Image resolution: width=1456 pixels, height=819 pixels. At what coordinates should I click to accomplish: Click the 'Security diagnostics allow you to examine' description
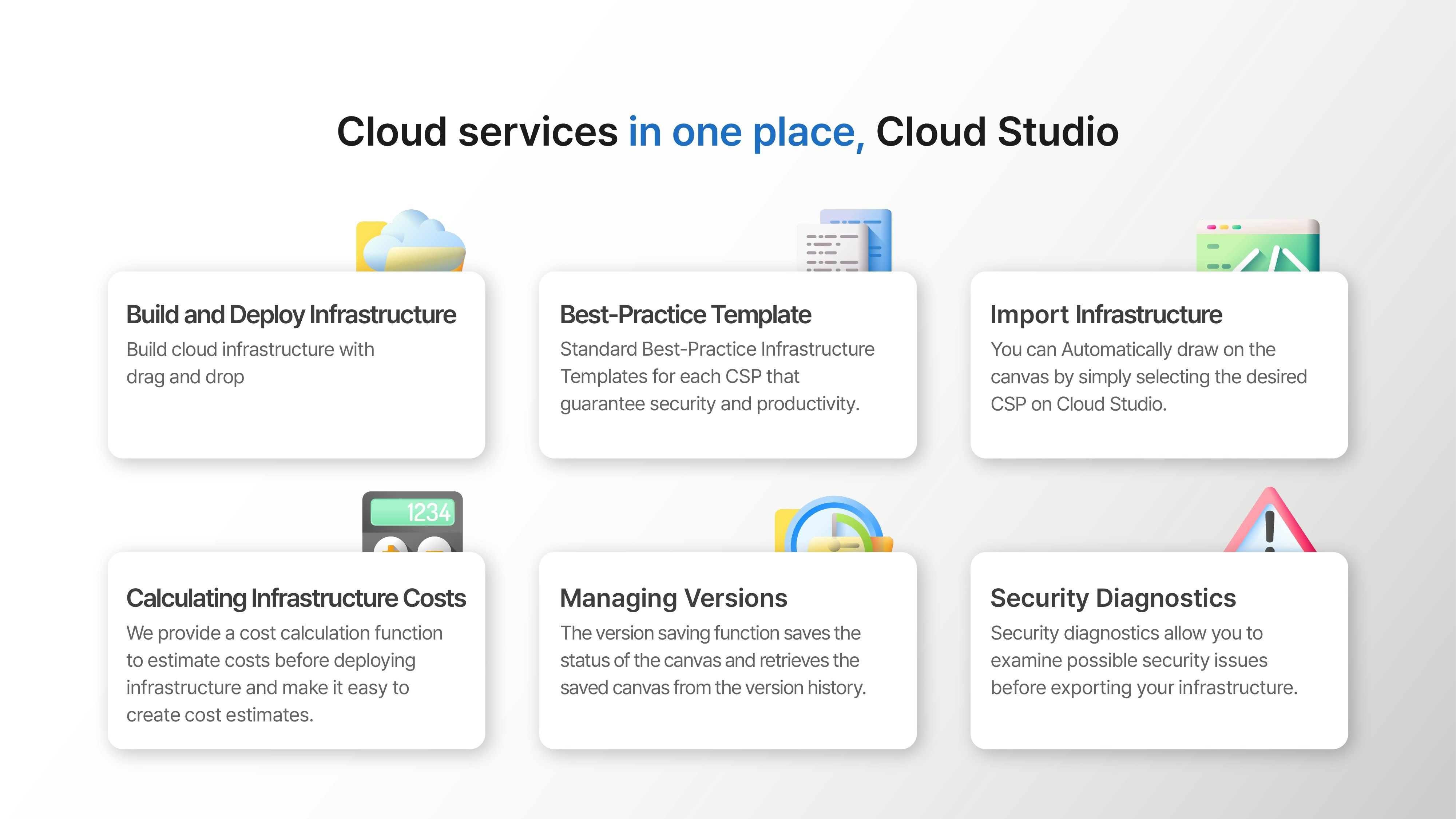point(1144,660)
